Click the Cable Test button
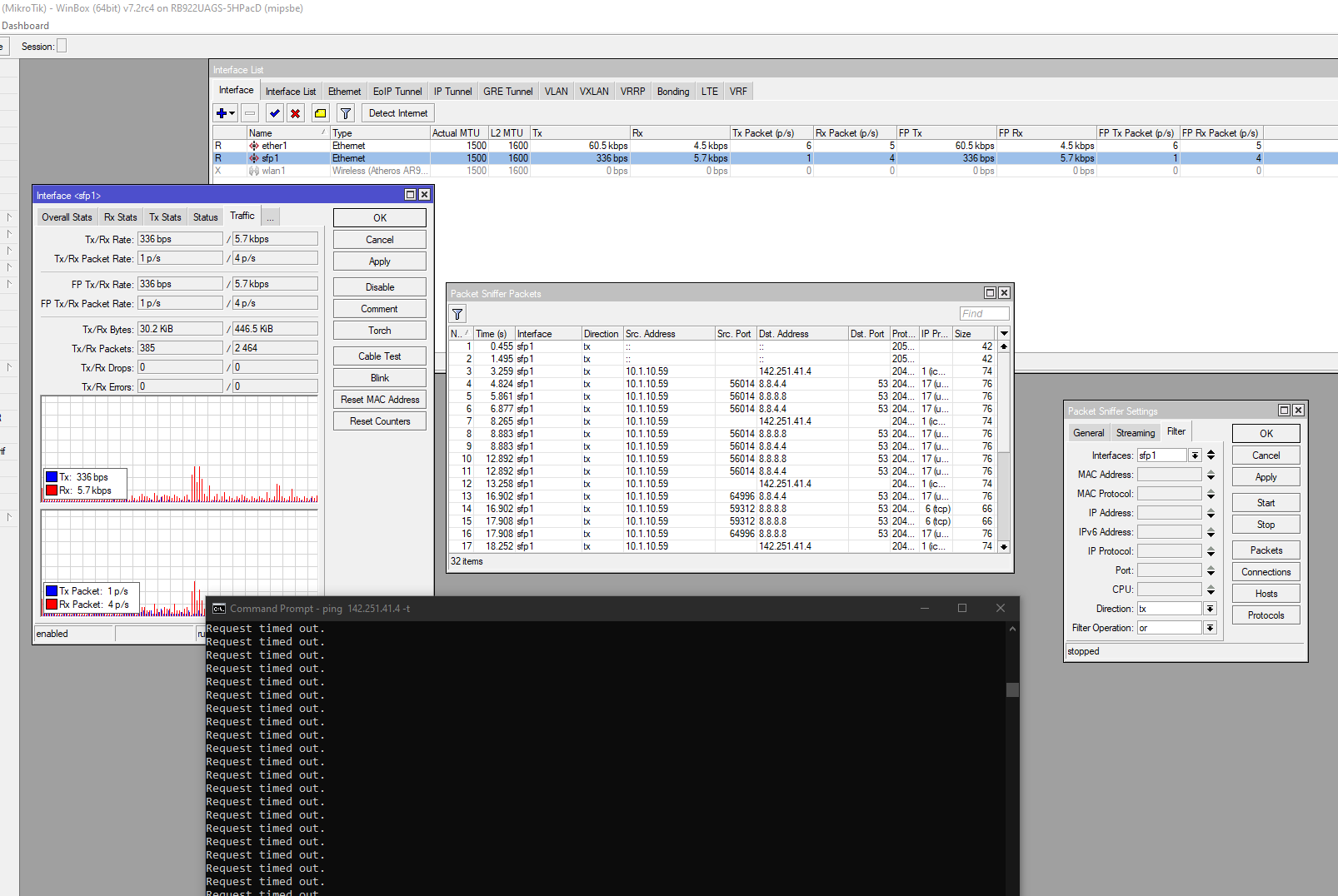Image resolution: width=1338 pixels, height=896 pixels. (x=380, y=356)
